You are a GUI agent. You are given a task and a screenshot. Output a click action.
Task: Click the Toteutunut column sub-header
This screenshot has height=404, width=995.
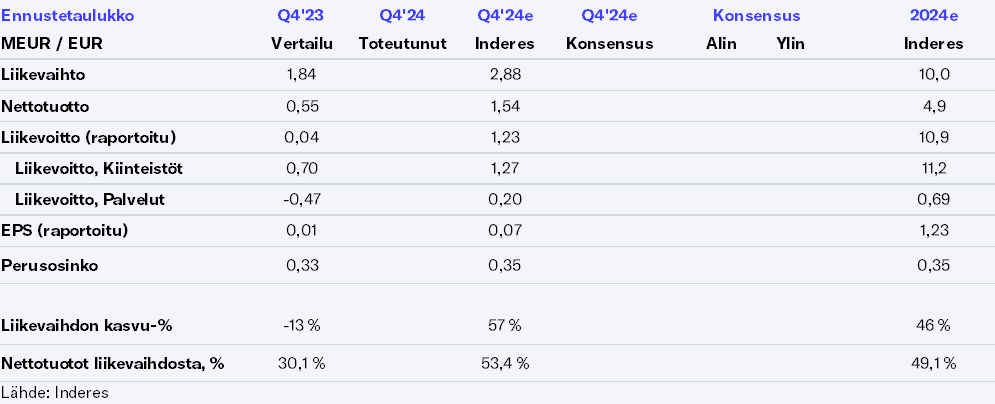coord(403,43)
